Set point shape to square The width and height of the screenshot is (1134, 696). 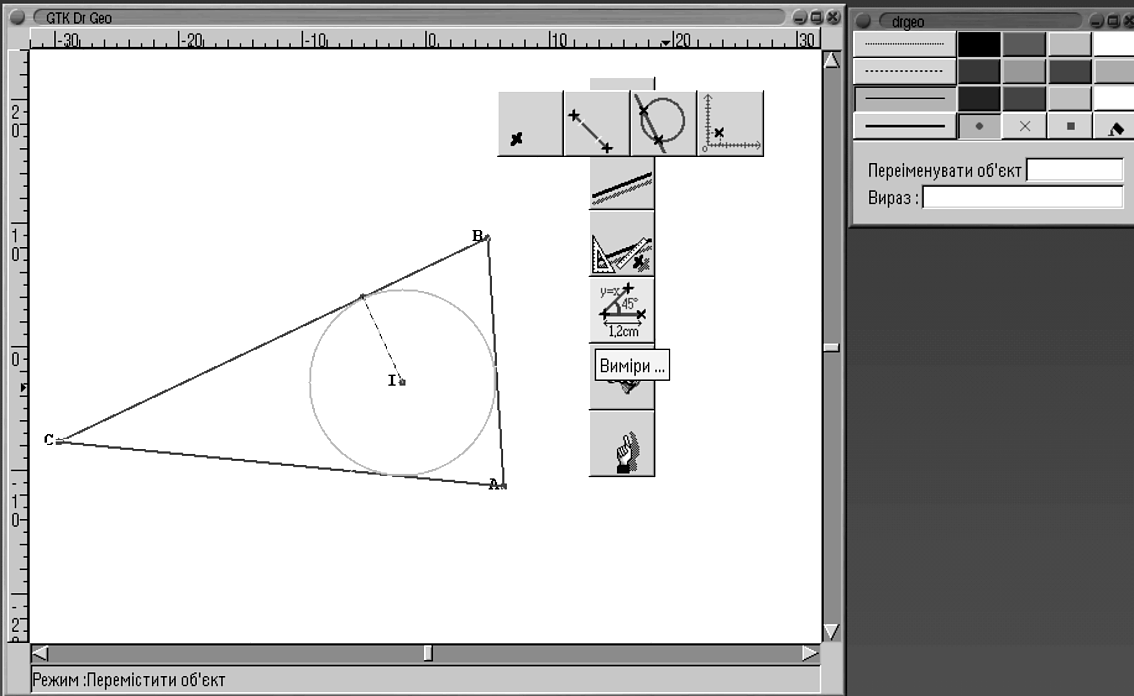pyautogui.click(x=1070, y=127)
